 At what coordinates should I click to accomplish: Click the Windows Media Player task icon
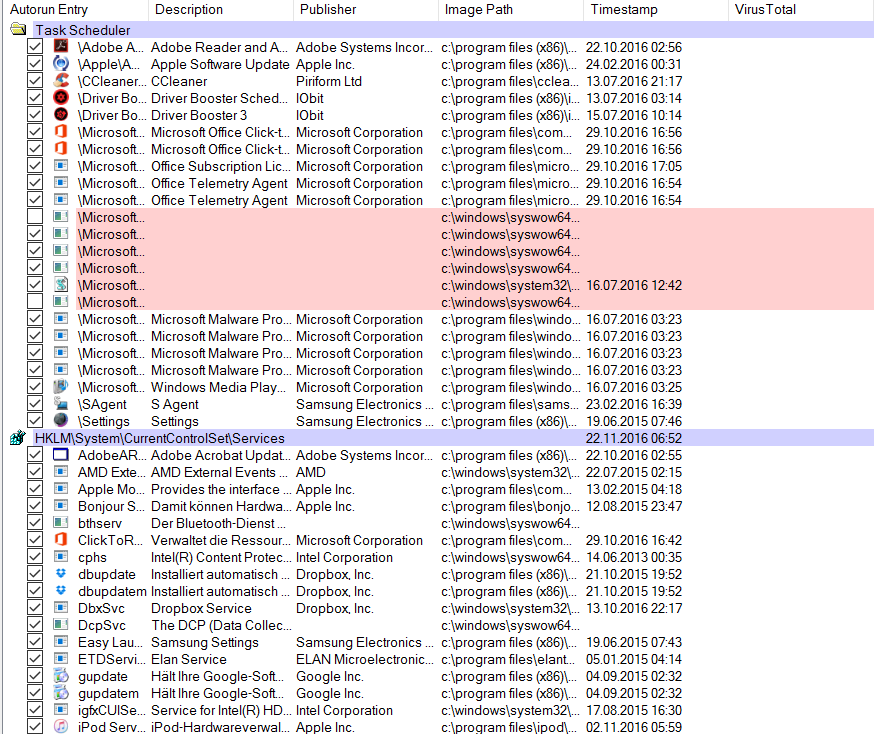tap(61, 387)
